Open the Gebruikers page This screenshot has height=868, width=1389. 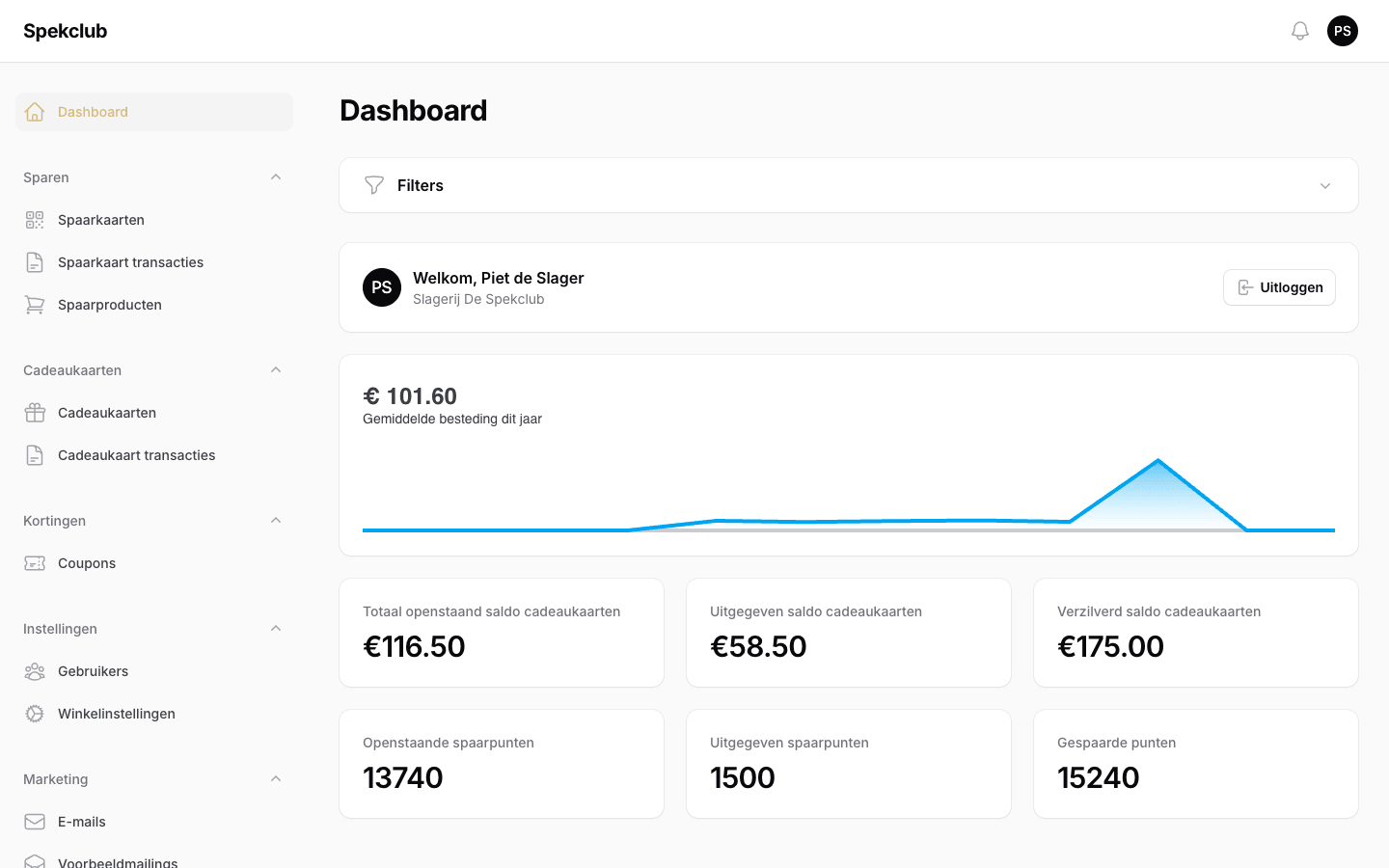154,671
